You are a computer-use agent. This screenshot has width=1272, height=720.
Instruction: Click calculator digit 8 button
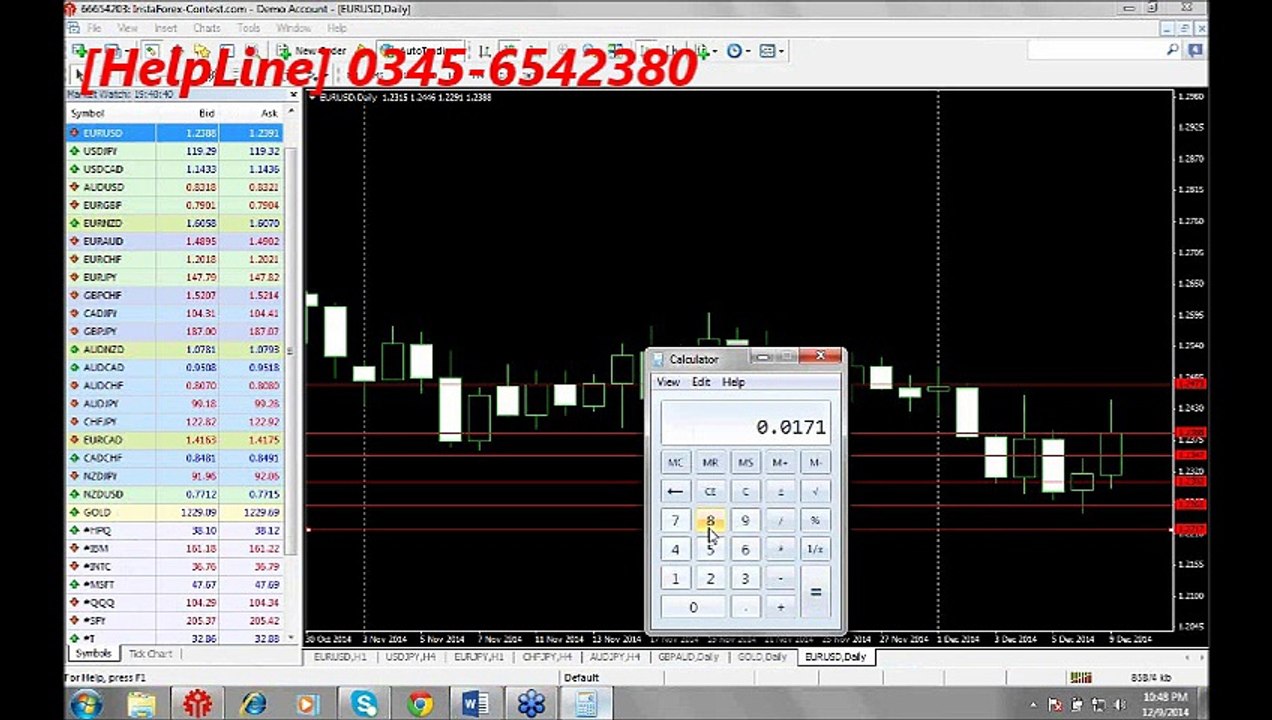click(710, 521)
